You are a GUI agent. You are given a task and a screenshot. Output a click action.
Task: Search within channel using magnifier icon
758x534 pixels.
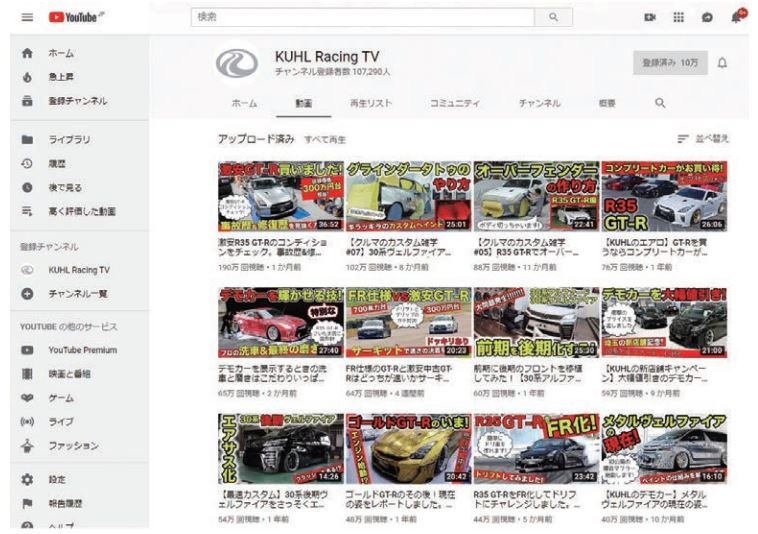point(660,103)
